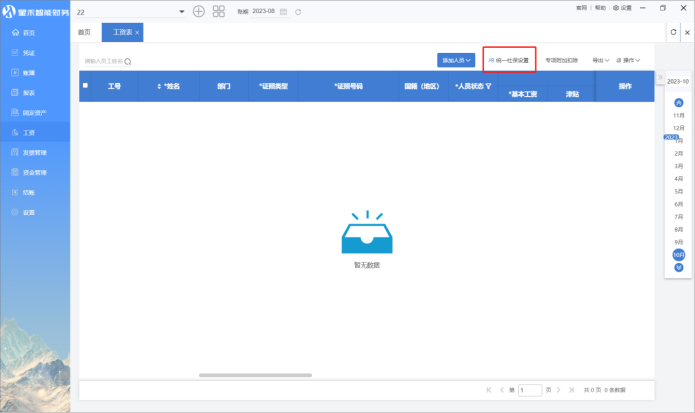Image resolution: width=695 pixels, height=413 pixels.
Task: Open 固定资产 in the left sidebar
Action: (33, 112)
